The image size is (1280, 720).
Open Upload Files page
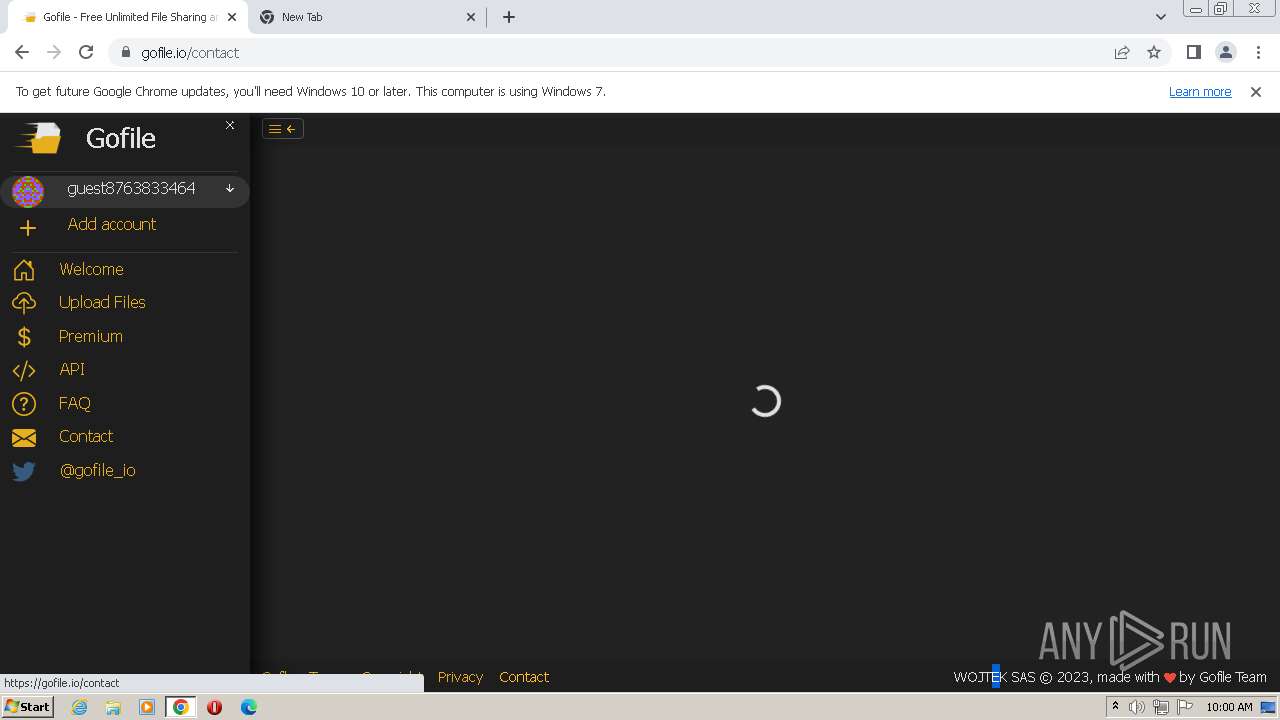[x=102, y=302]
